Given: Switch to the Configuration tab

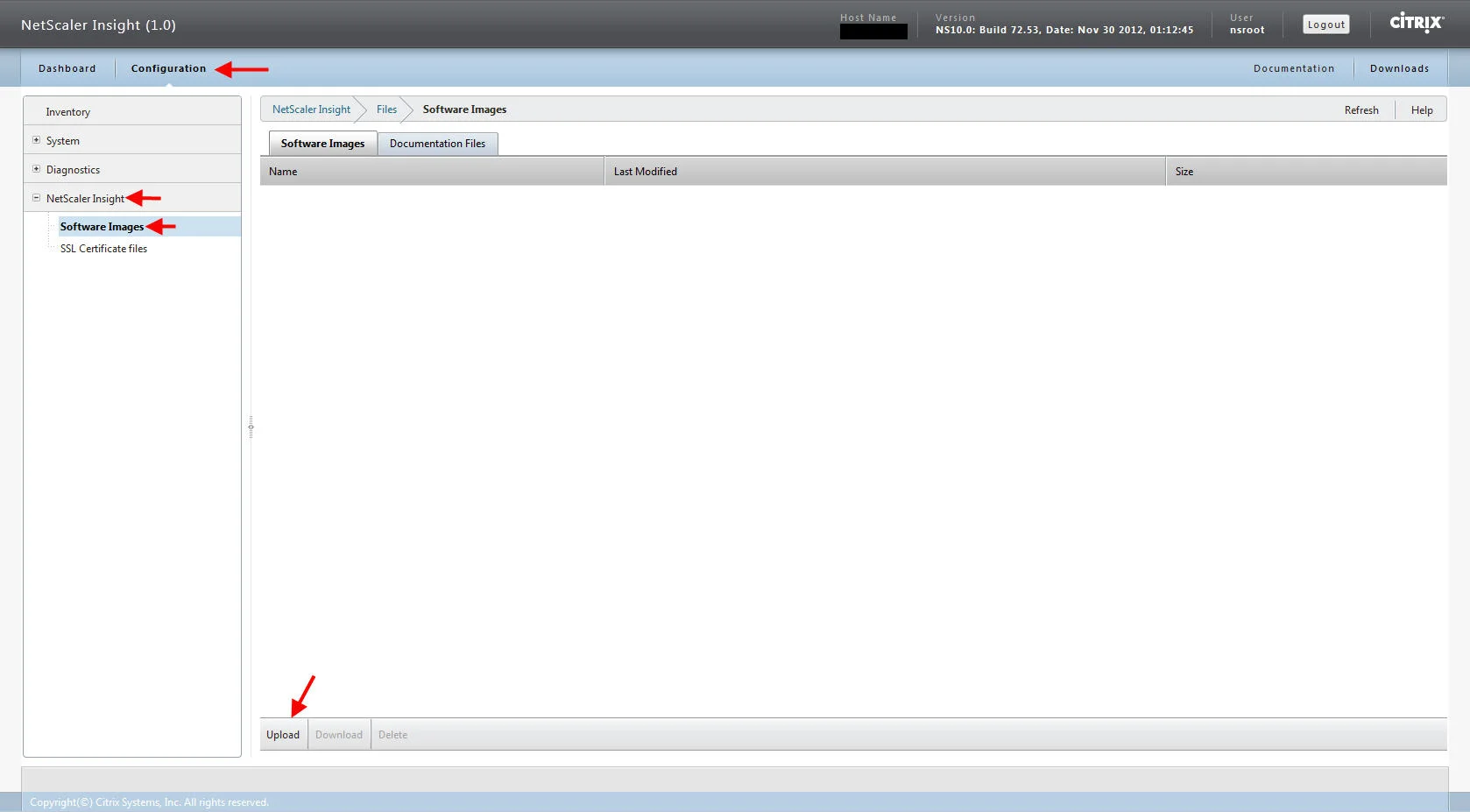Looking at the screenshot, I should 168,68.
